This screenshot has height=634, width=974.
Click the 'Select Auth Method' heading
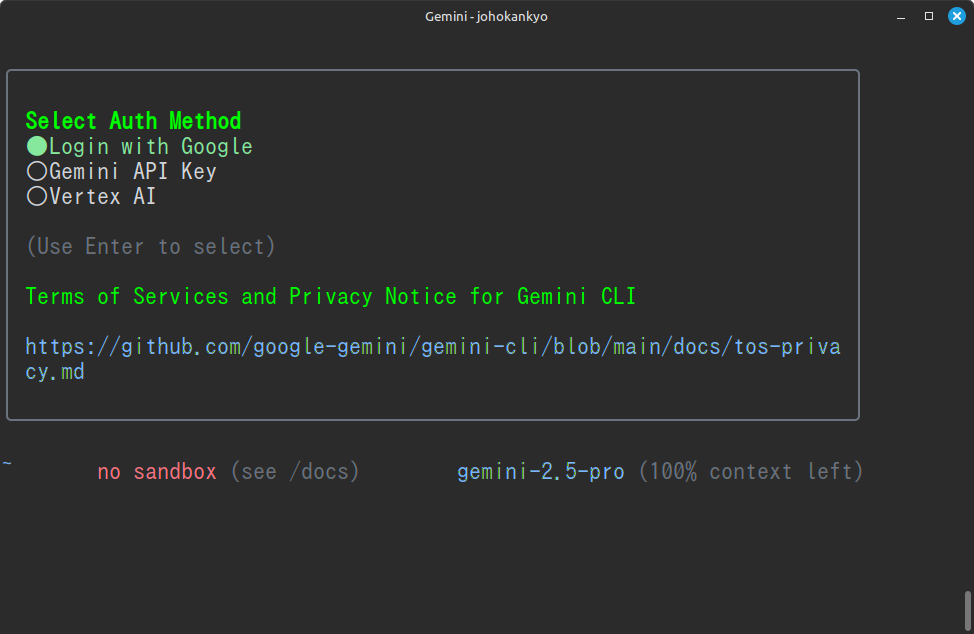(x=133, y=121)
